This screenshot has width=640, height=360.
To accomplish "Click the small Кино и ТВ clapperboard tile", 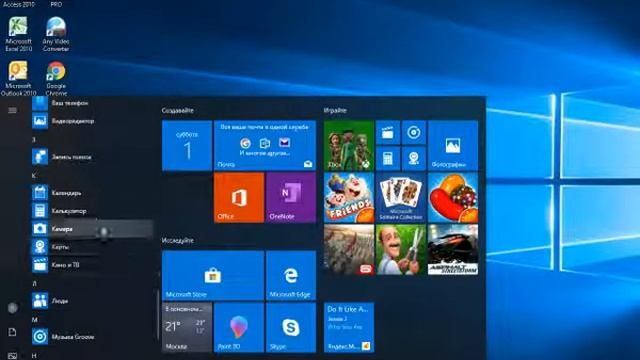I will tap(388, 133).
